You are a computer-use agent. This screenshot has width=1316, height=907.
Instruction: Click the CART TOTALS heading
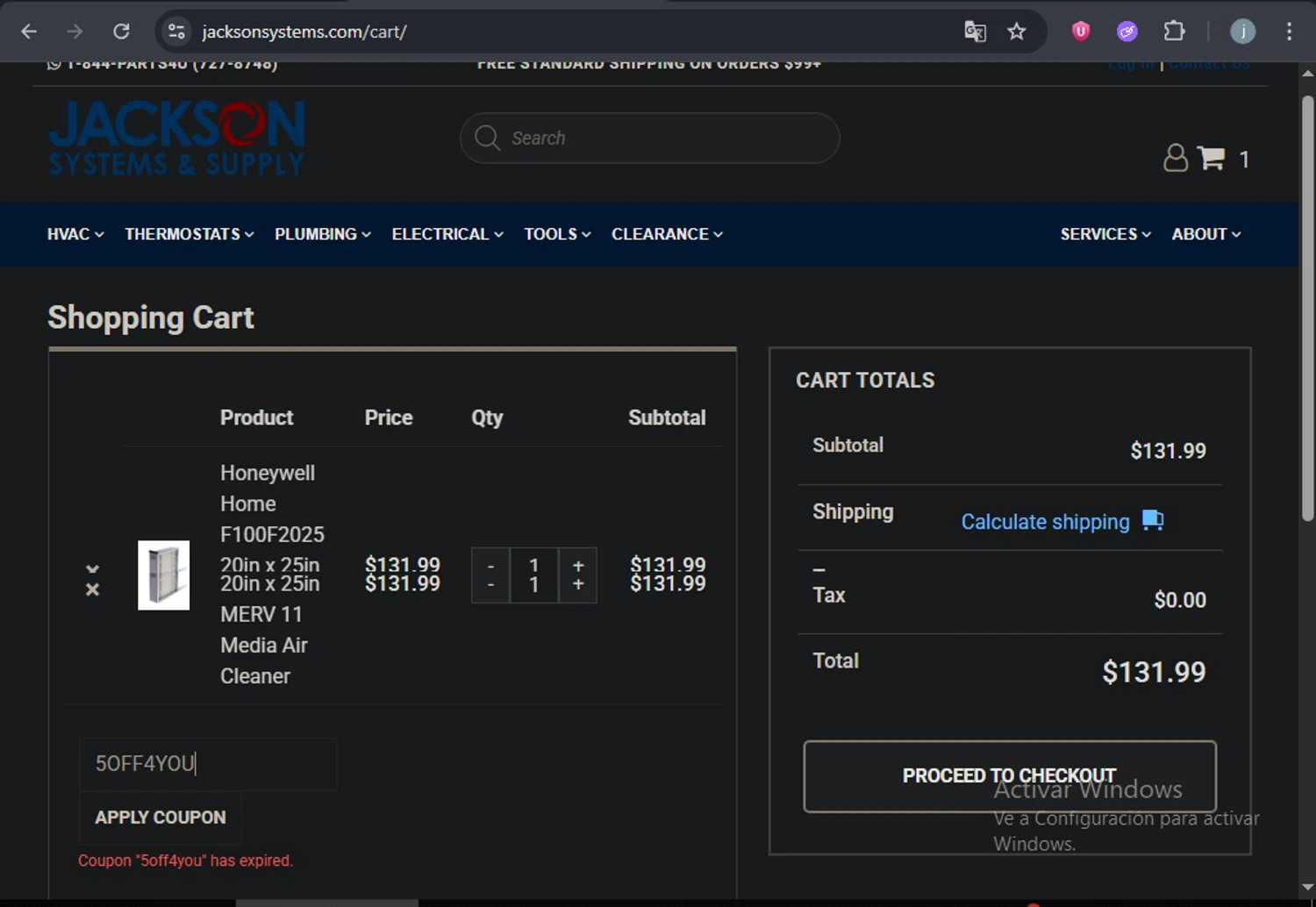[x=865, y=380]
